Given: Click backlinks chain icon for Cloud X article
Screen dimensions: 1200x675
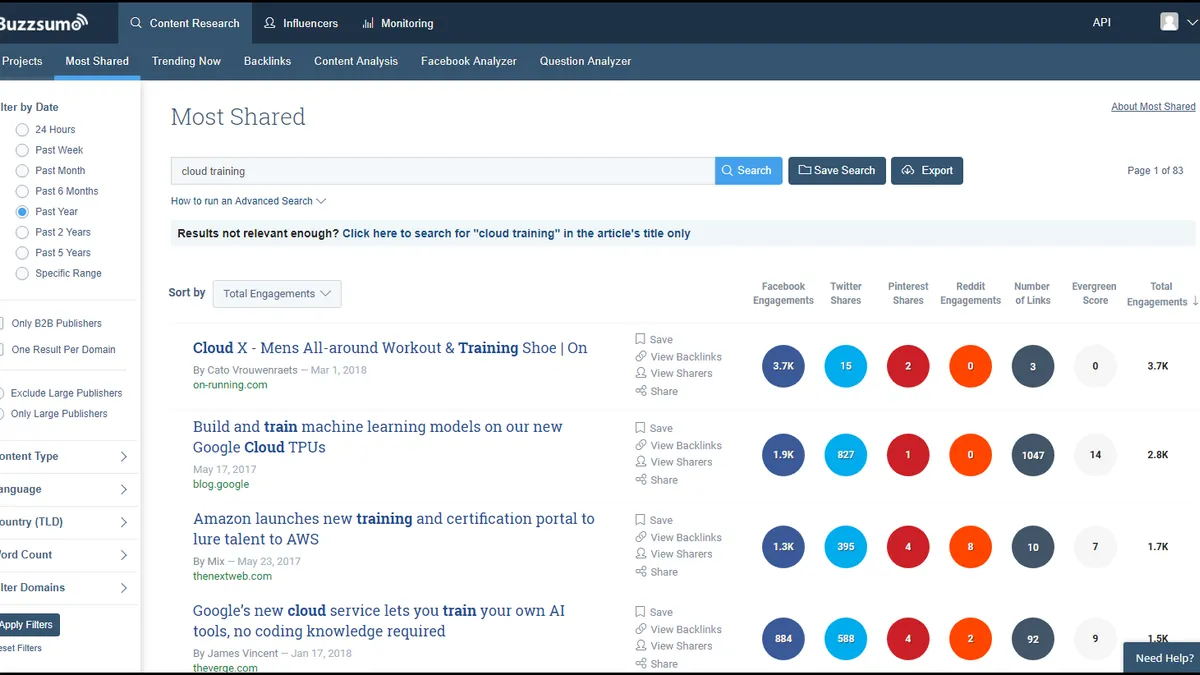Looking at the screenshot, I should click(640, 356).
